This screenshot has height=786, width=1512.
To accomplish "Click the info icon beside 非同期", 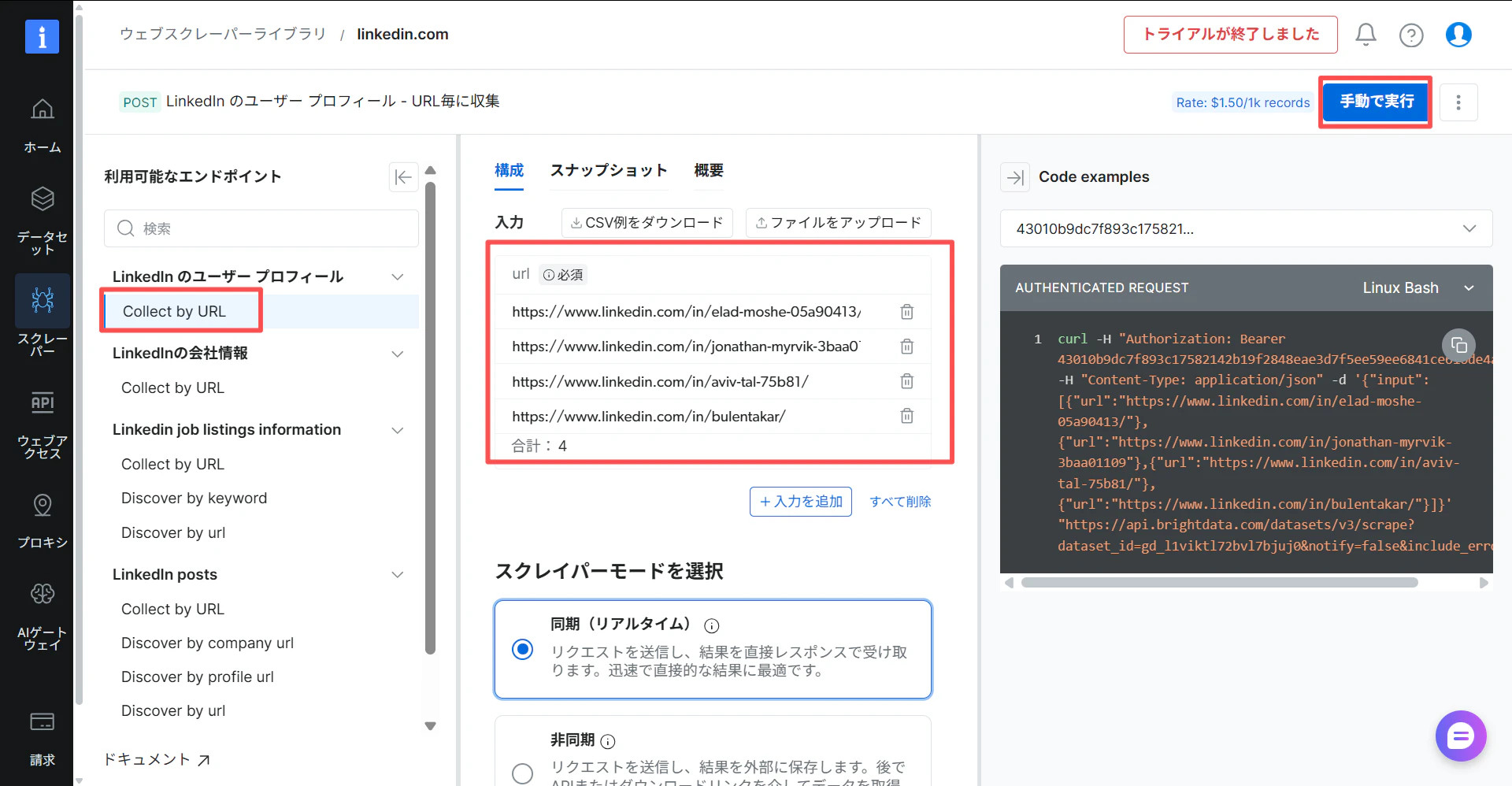I will 608,741.
